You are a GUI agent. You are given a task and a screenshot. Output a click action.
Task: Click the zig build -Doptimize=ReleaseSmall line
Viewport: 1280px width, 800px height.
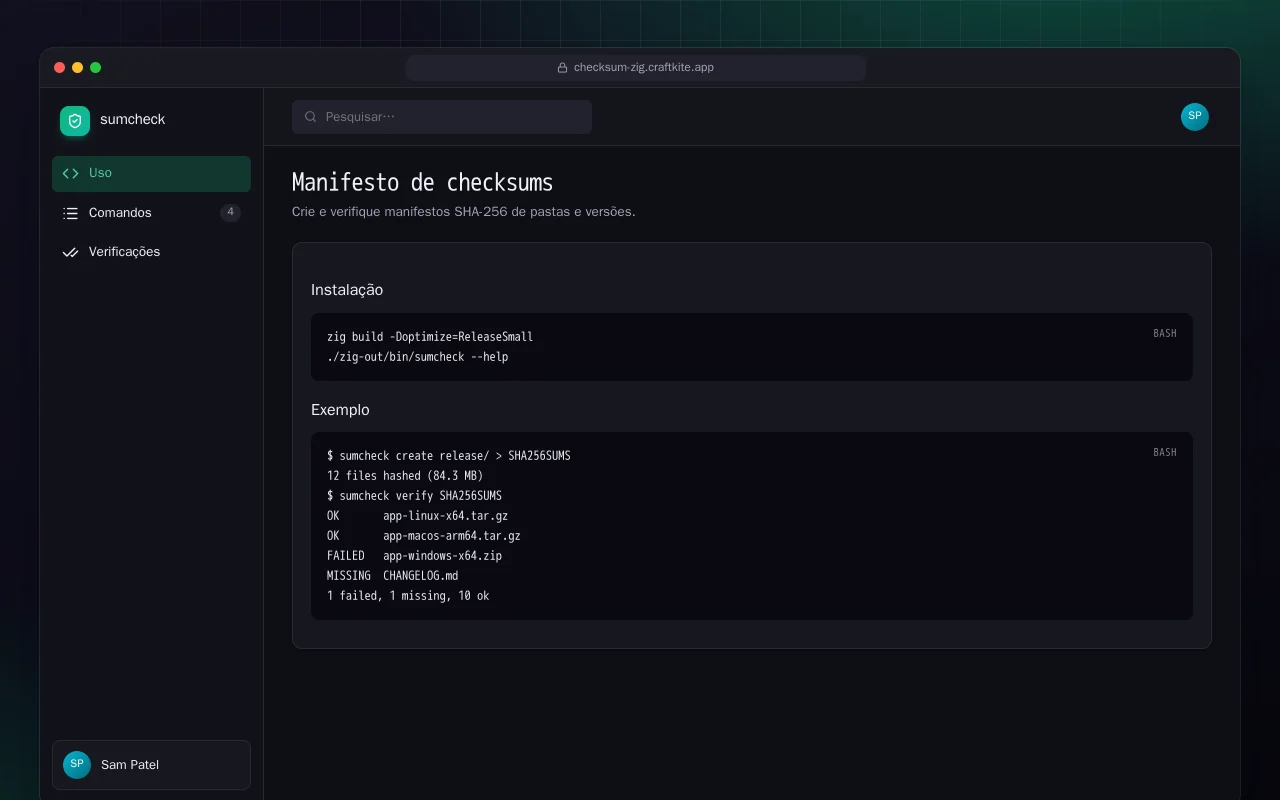(x=430, y=337)
